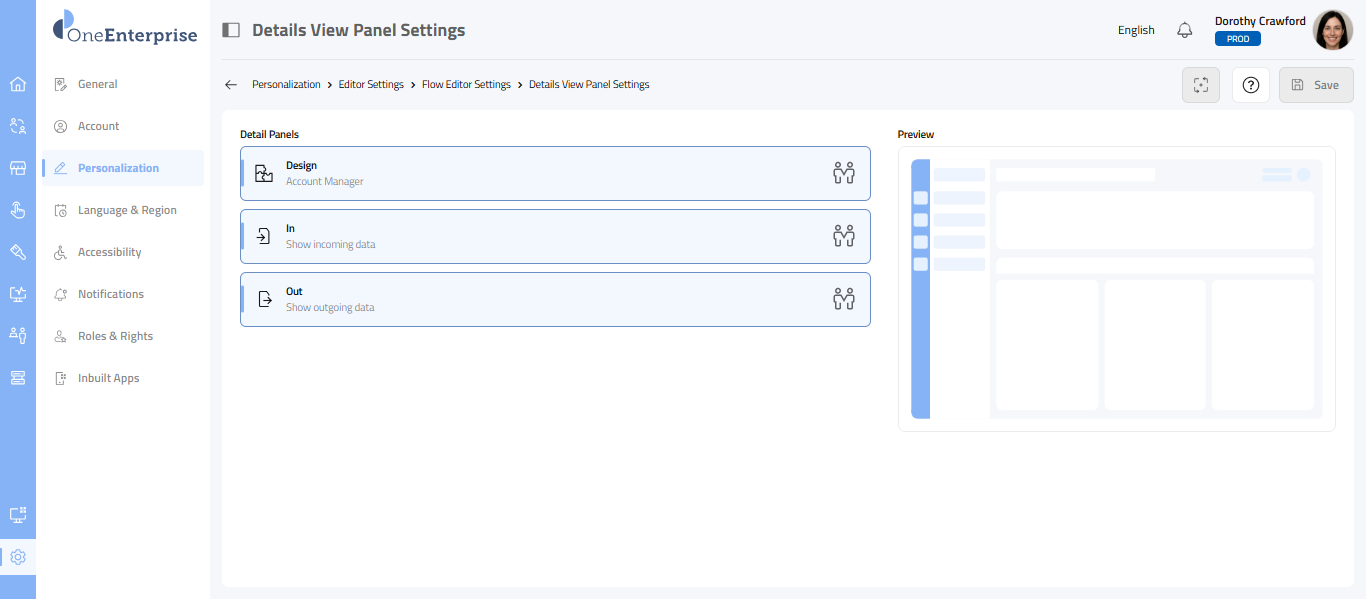
Task: Open the notifications bell icon
Action: point(1185,30)
